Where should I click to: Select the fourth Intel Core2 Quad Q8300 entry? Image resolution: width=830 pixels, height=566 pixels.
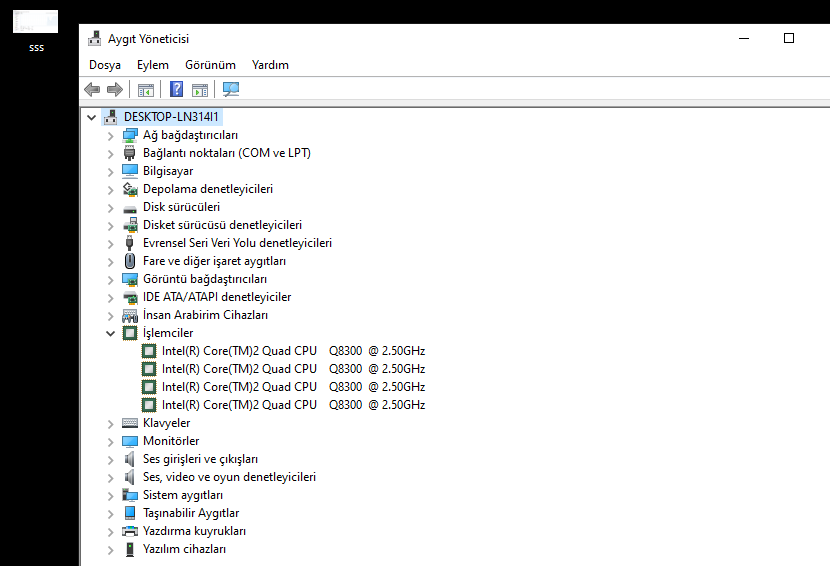coord(293,405)
